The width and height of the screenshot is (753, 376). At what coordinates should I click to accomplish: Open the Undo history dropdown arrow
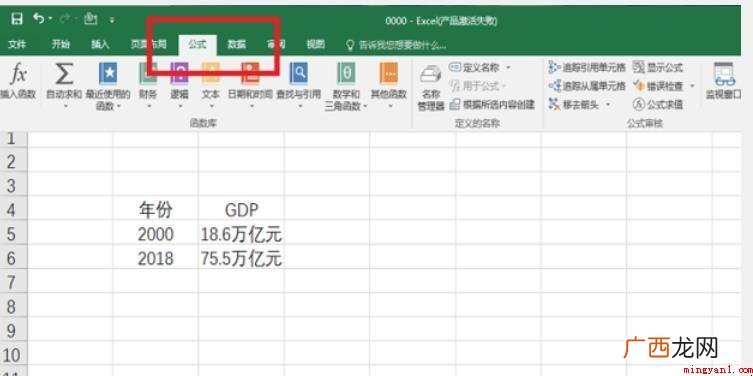click(x=50, y=20)
